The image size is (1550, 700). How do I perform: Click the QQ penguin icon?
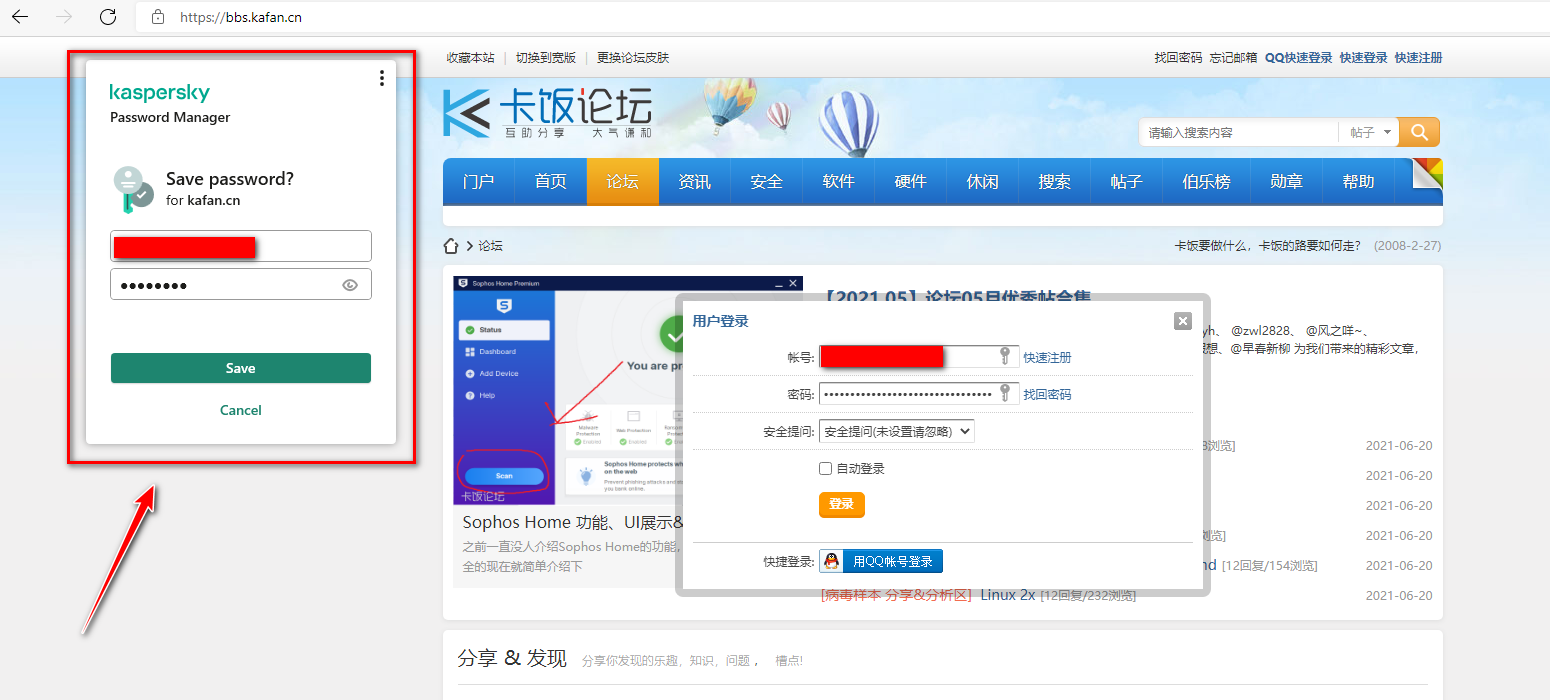point(831,561)
